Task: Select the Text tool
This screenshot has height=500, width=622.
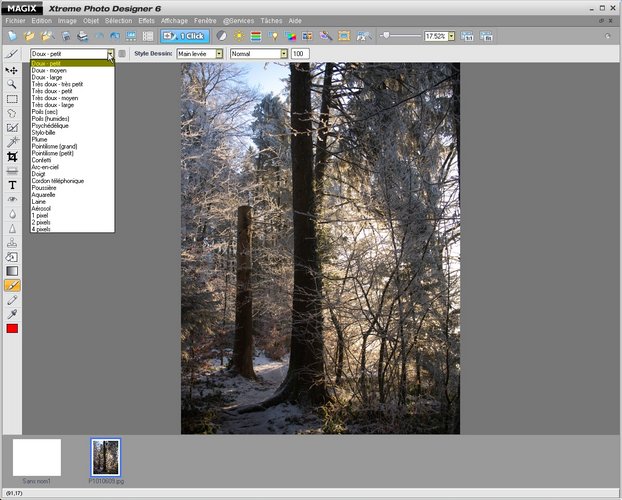Action: tap(12, 185)
